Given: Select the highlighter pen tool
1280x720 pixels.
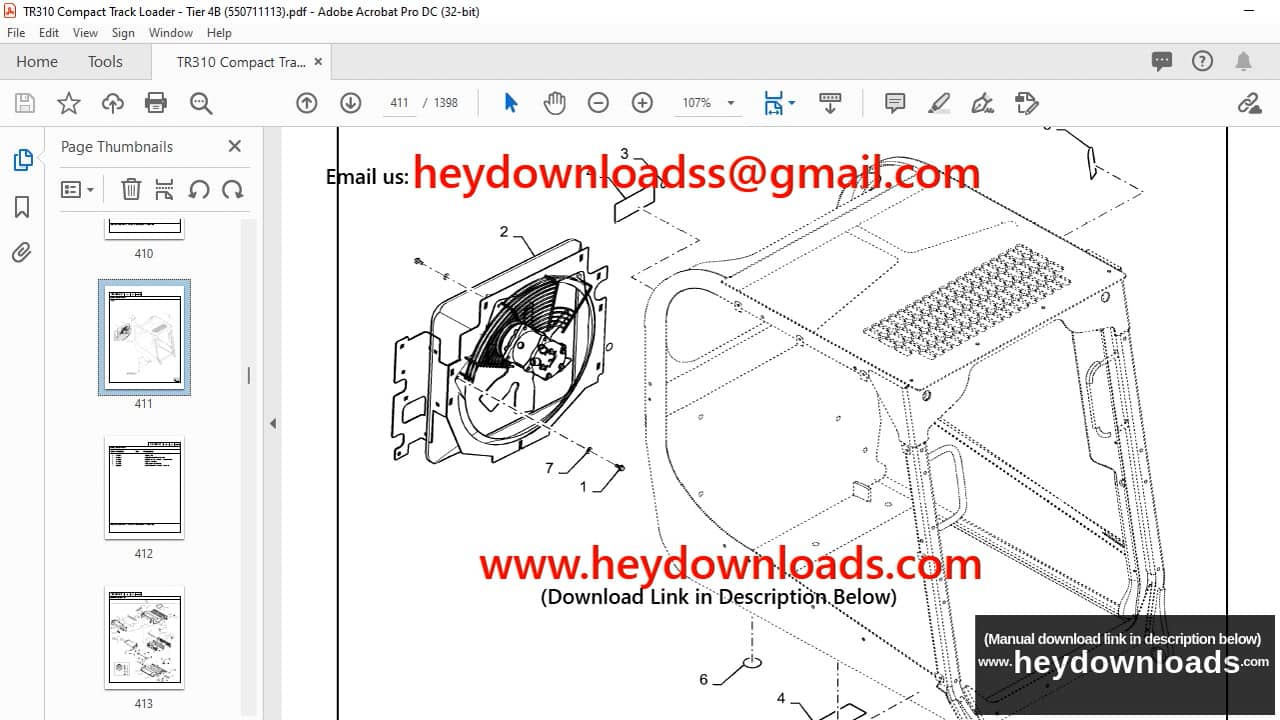Looking at the screenshot, I should 939,103.
